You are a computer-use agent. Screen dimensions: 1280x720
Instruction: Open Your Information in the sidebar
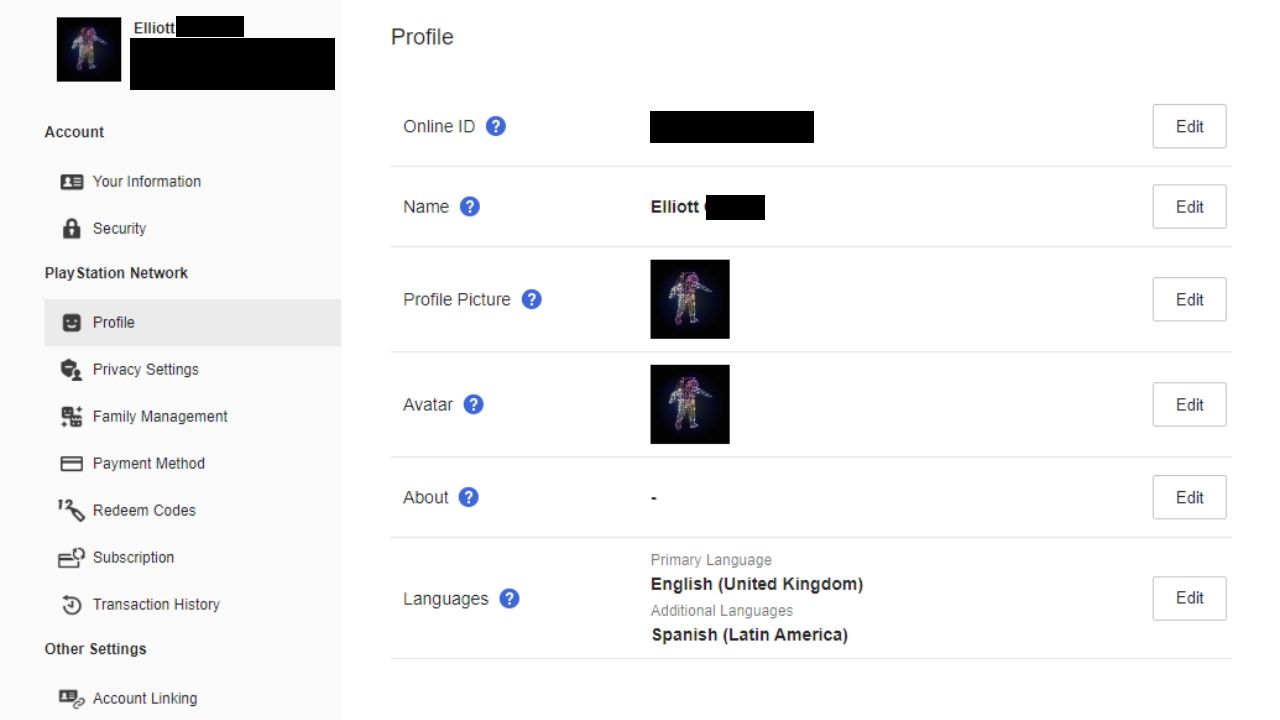146,182
